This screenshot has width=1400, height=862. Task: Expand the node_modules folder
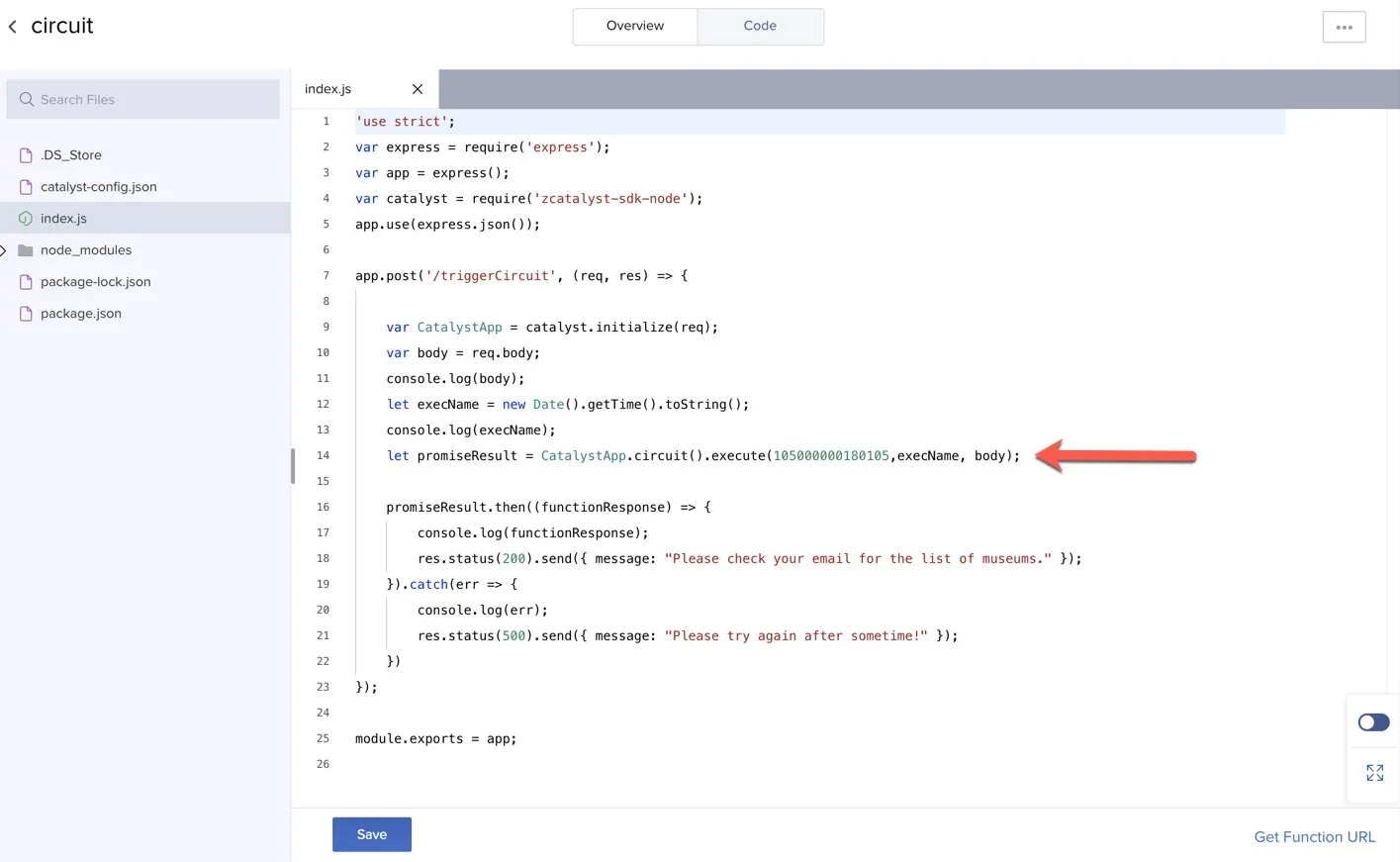pyautogui.click(x=4, y=250)
